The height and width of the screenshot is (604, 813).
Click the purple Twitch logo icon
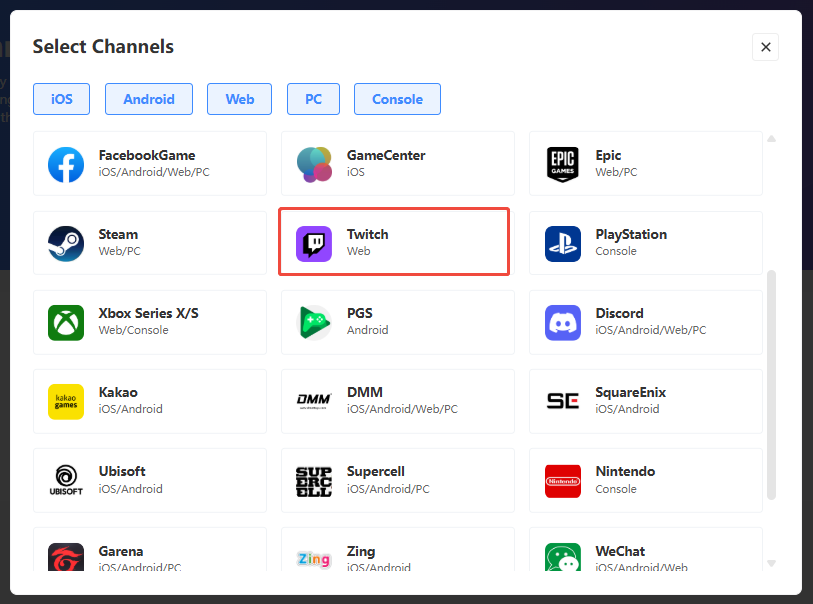tap(314, 244)
